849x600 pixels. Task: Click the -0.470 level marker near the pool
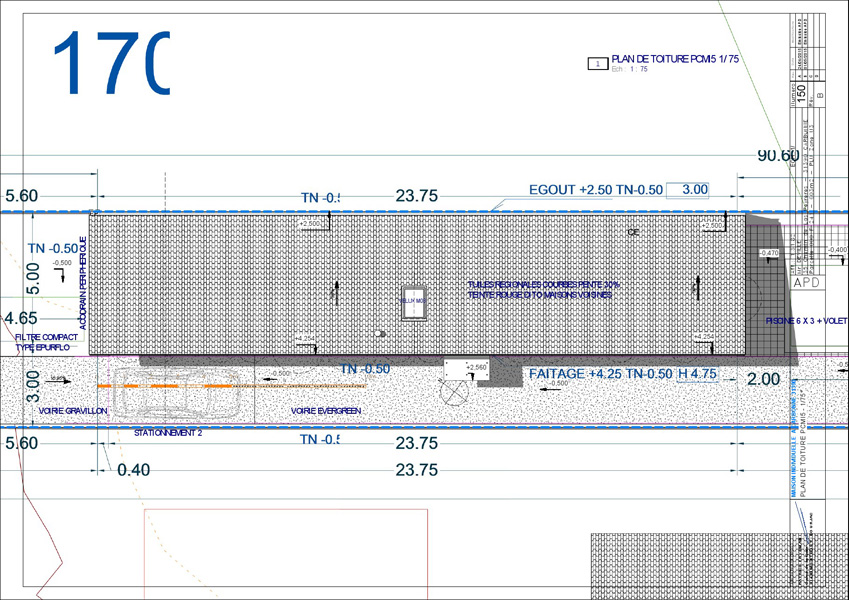coord(767,254)
